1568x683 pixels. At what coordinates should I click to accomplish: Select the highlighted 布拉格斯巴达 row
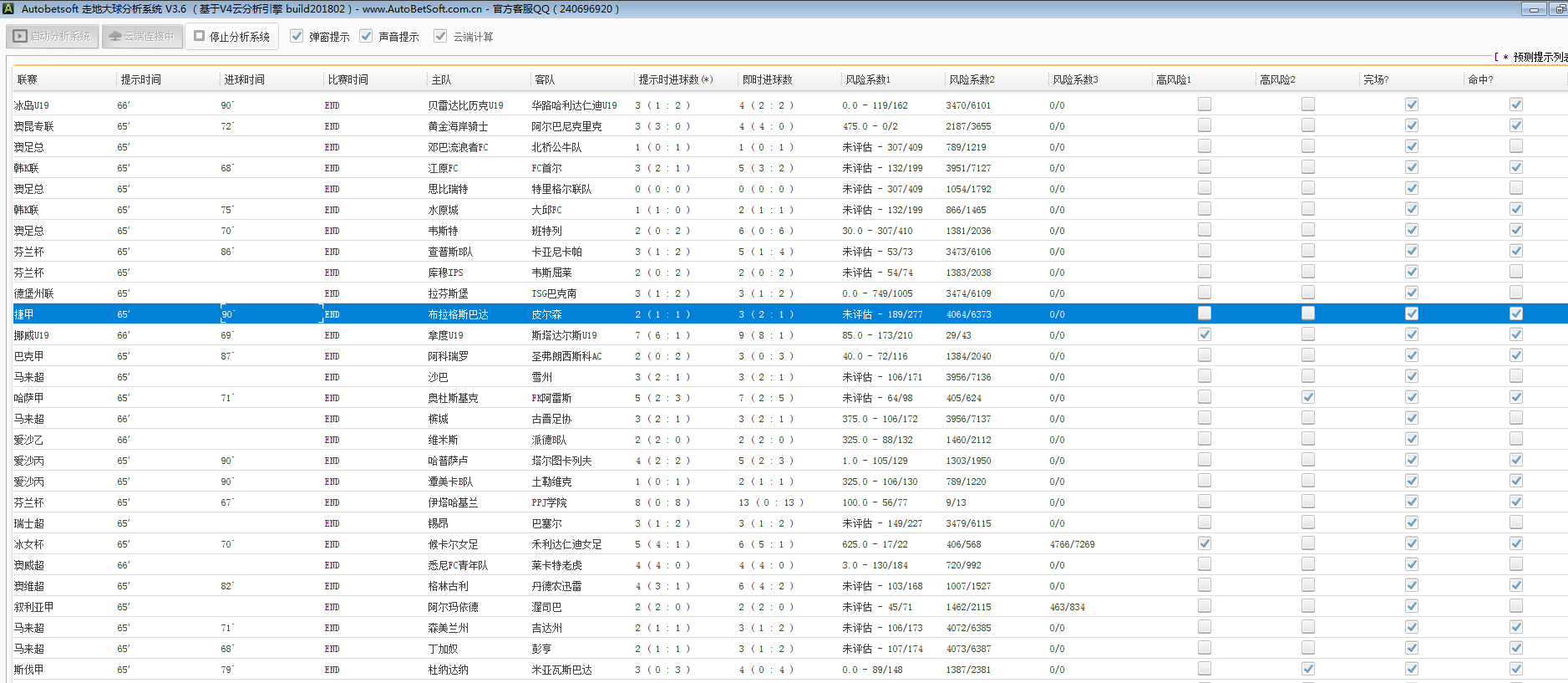click(458, 314)
